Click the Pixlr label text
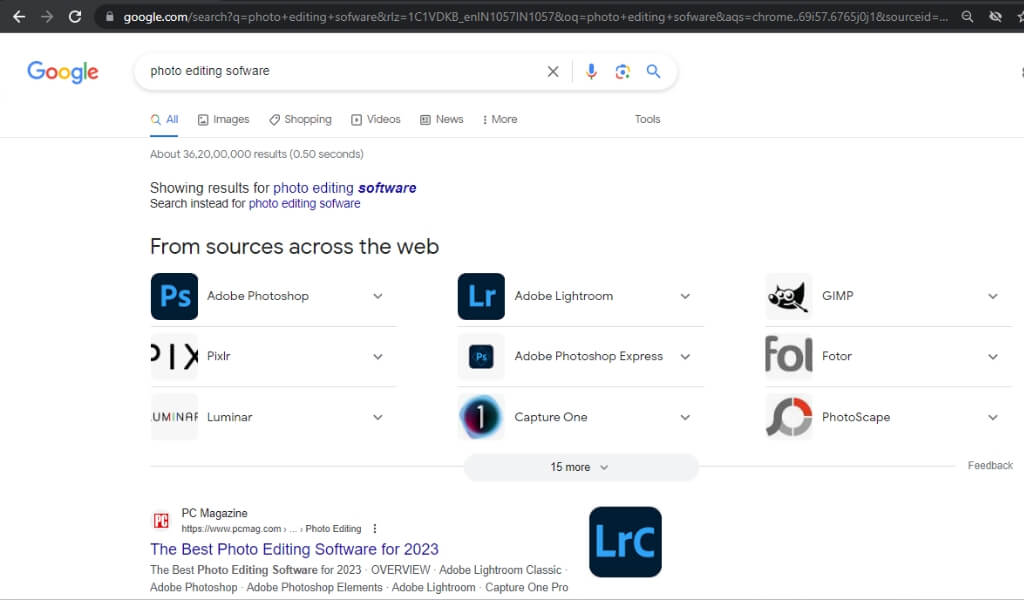 point(219,356)
